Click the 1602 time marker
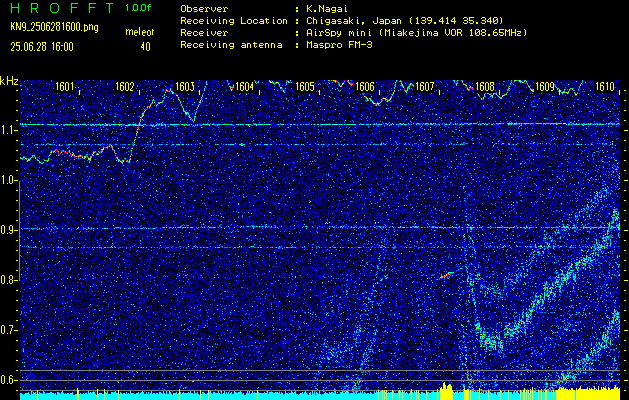The image size is (629, 400). pos(124,86)
